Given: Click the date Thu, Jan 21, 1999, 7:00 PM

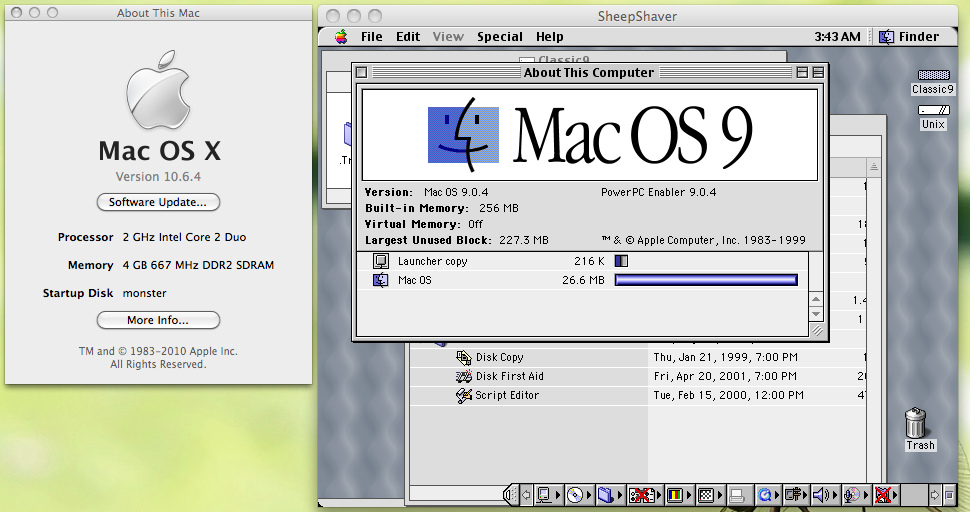Looking at the screenshot, I should pyautogui.click(x=726, y=357).
